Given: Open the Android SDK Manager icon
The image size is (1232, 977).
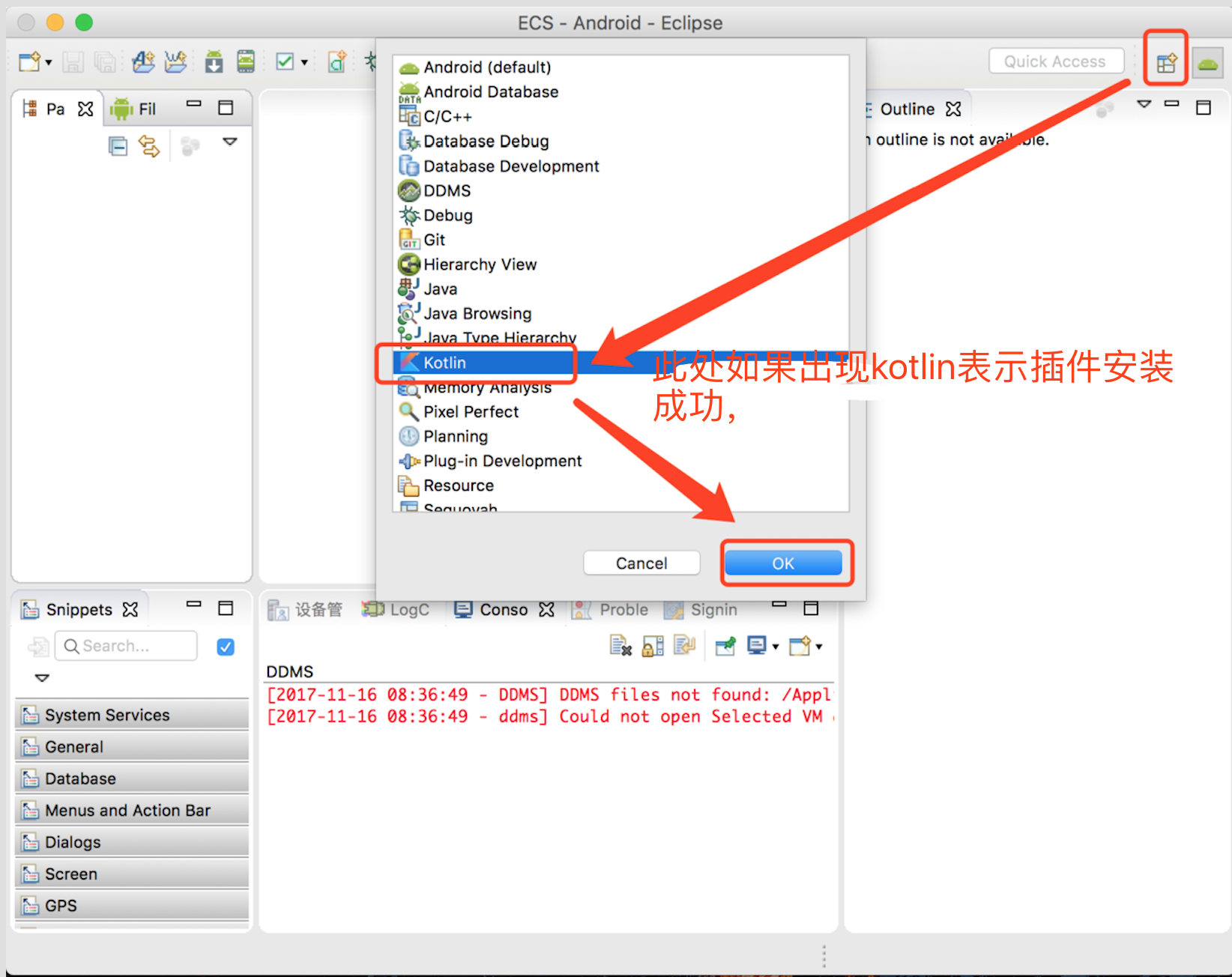Looking at the screenshot, I should tap(214, 61).
